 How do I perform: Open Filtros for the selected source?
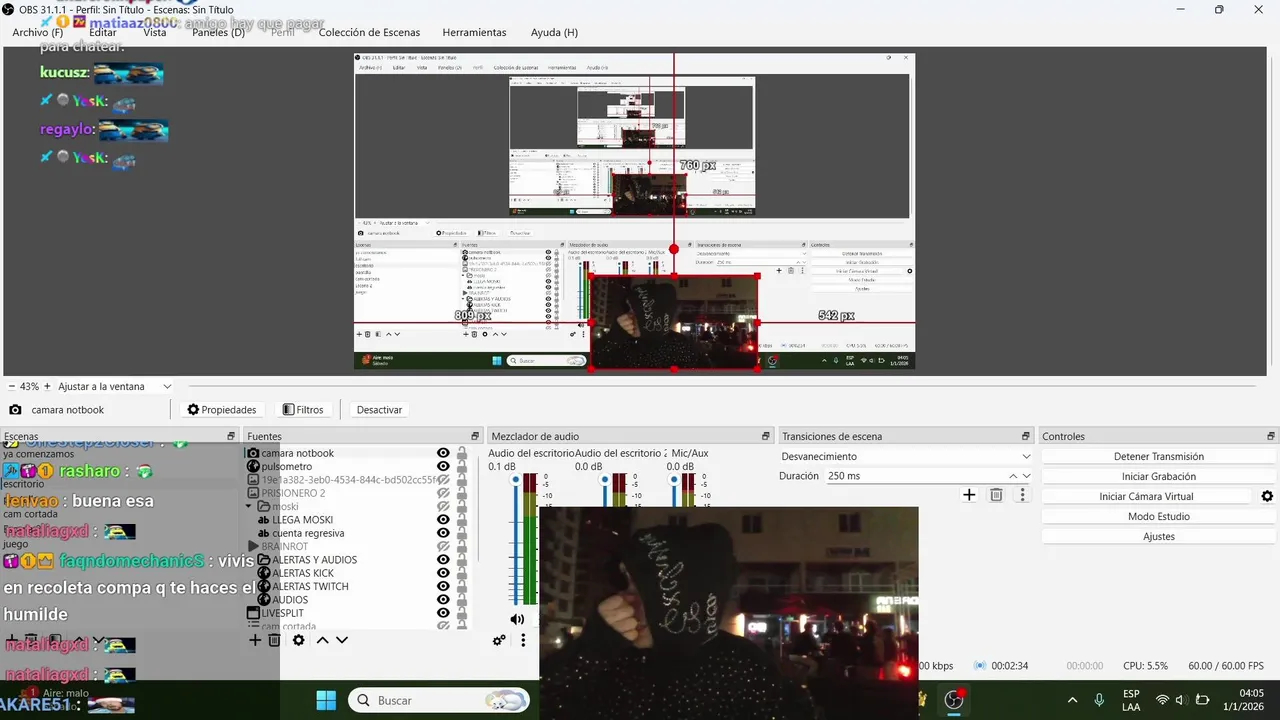point(303,409)
